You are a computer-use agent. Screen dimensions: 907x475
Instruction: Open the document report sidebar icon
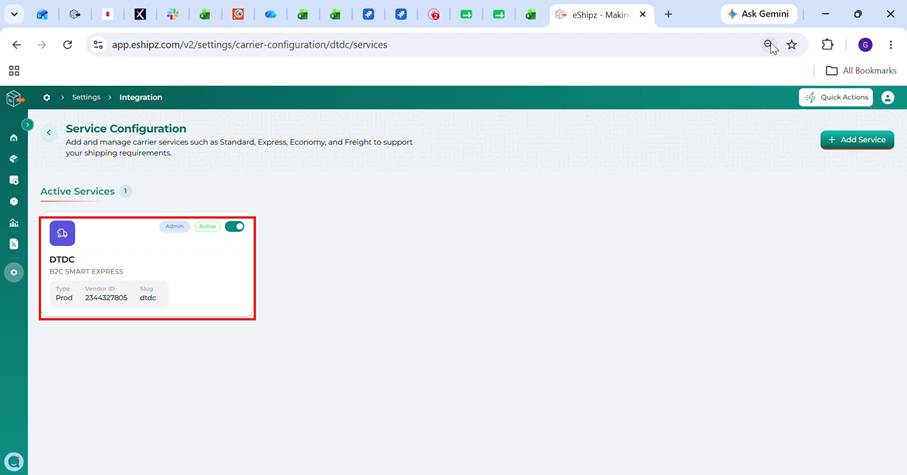tap(14, 244)
